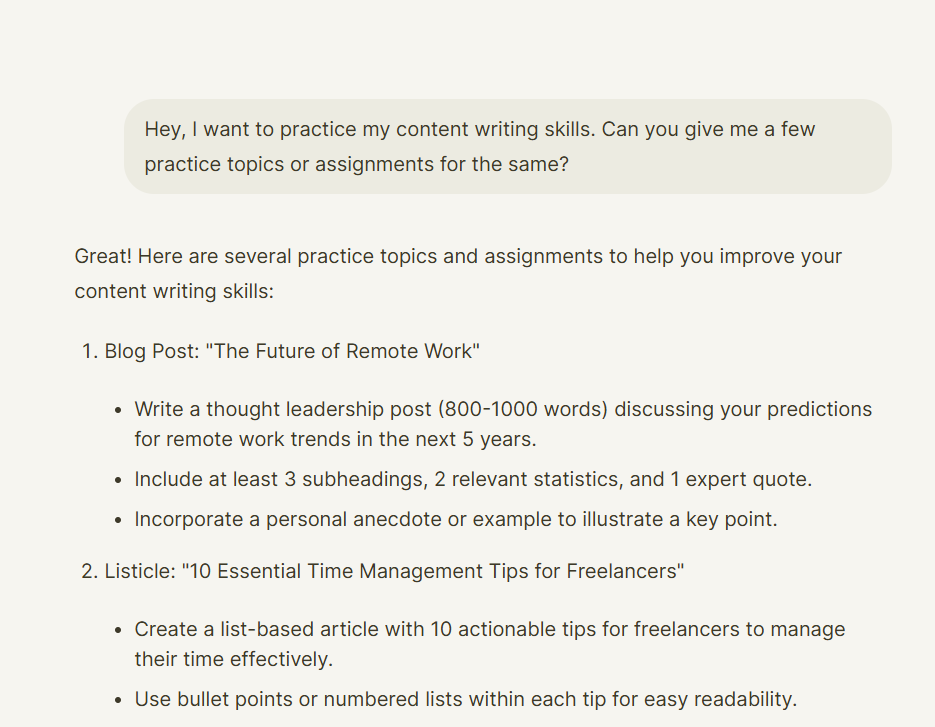This screenshot has width=935, height=727.
Task: Click the "Write a thought leadership post" bullet text
Action: 270,409
